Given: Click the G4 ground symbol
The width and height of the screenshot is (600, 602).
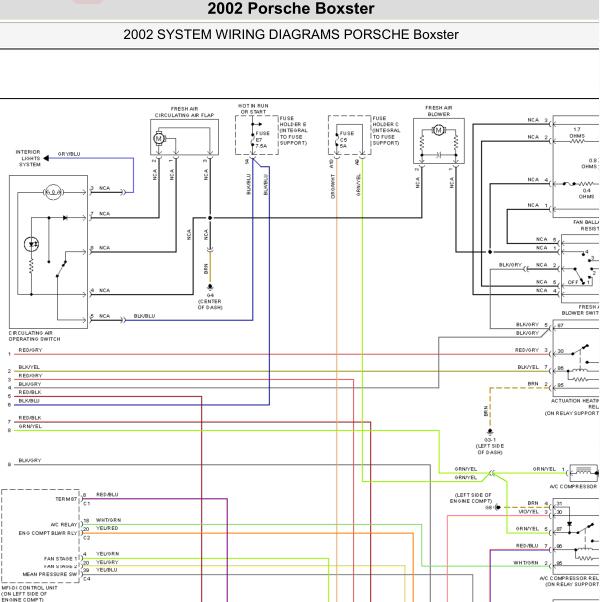Looking at the screenshot, I should click(x=210, y=287).
